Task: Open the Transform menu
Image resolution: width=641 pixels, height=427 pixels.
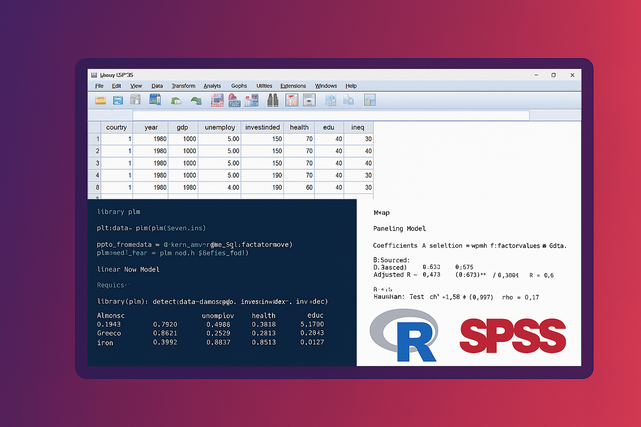Action: pyautogui.click(x=181, y=86)
